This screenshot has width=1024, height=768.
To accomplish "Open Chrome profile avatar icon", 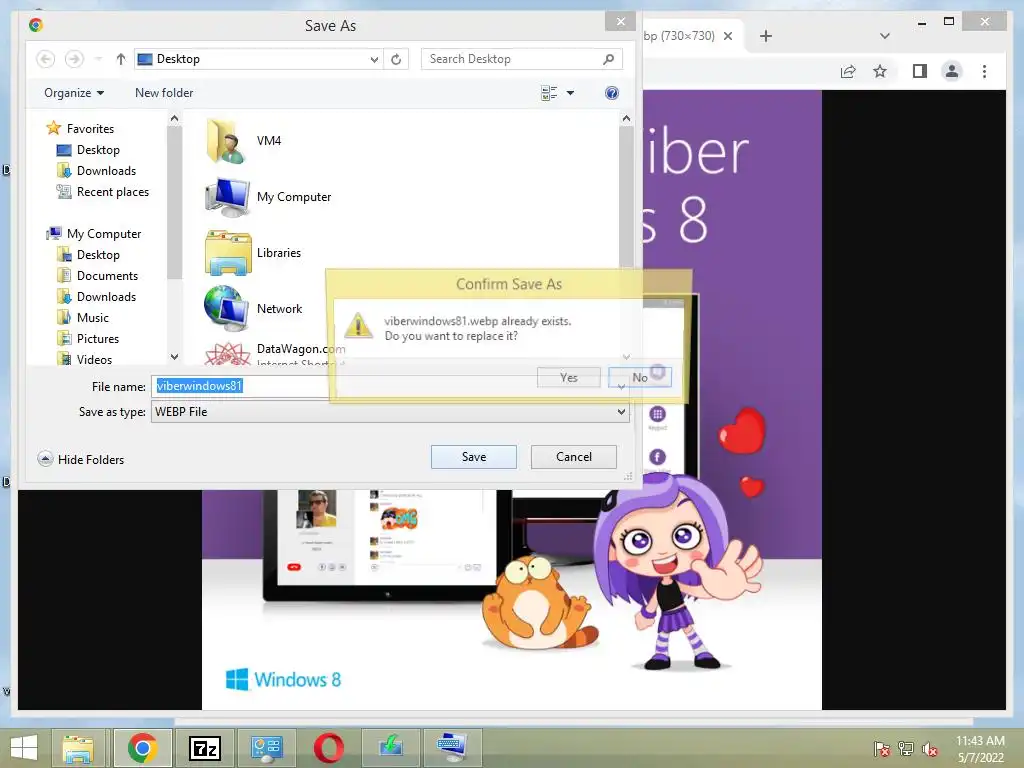I will pos(952,71).
